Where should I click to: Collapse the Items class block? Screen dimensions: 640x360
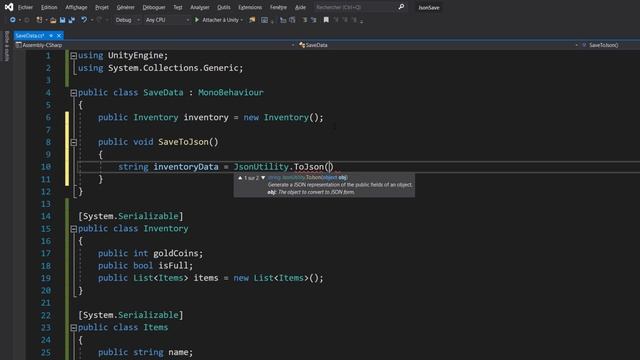(73, 328)
